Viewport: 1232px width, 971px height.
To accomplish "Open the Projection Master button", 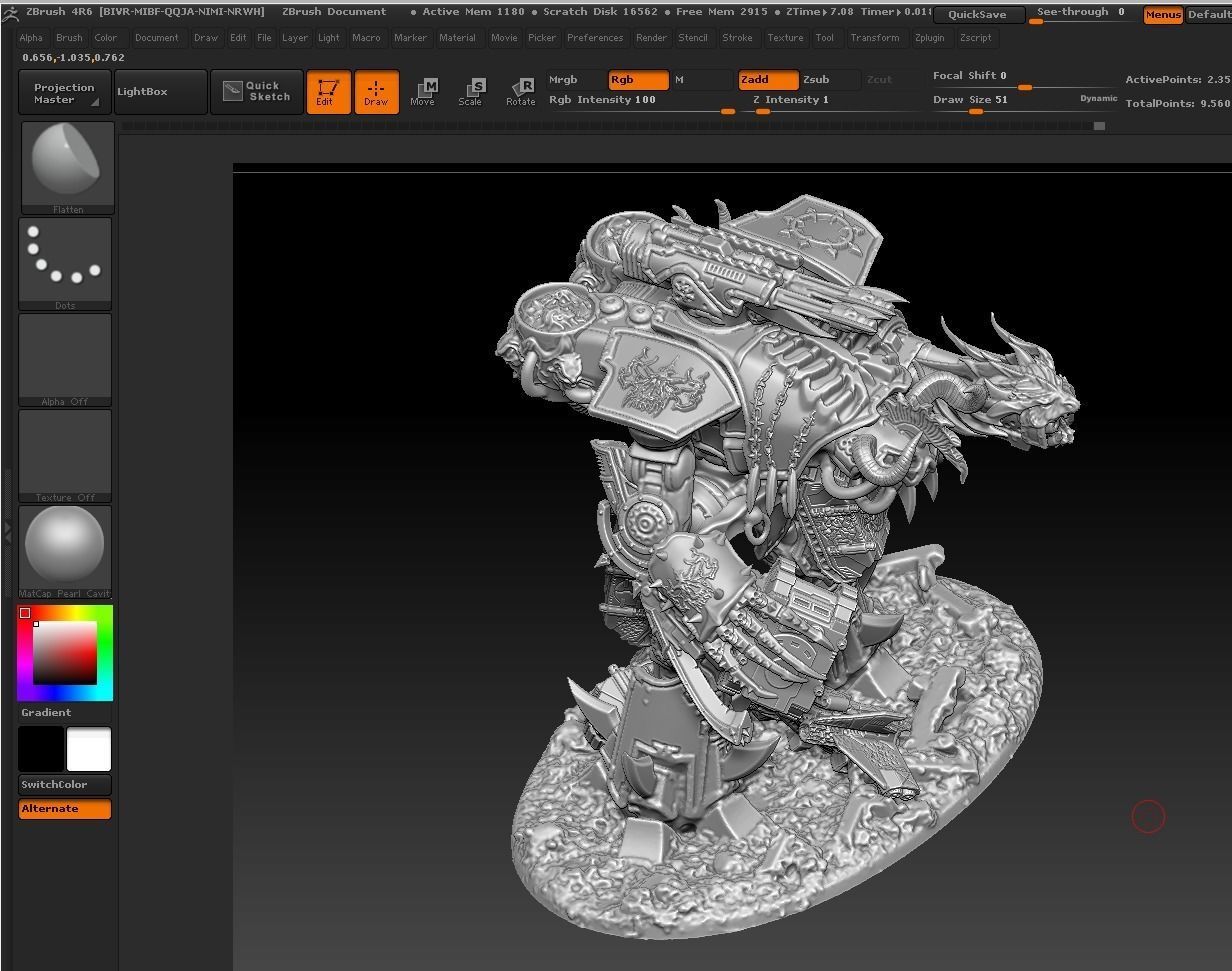I will click(x=64, y=92).
